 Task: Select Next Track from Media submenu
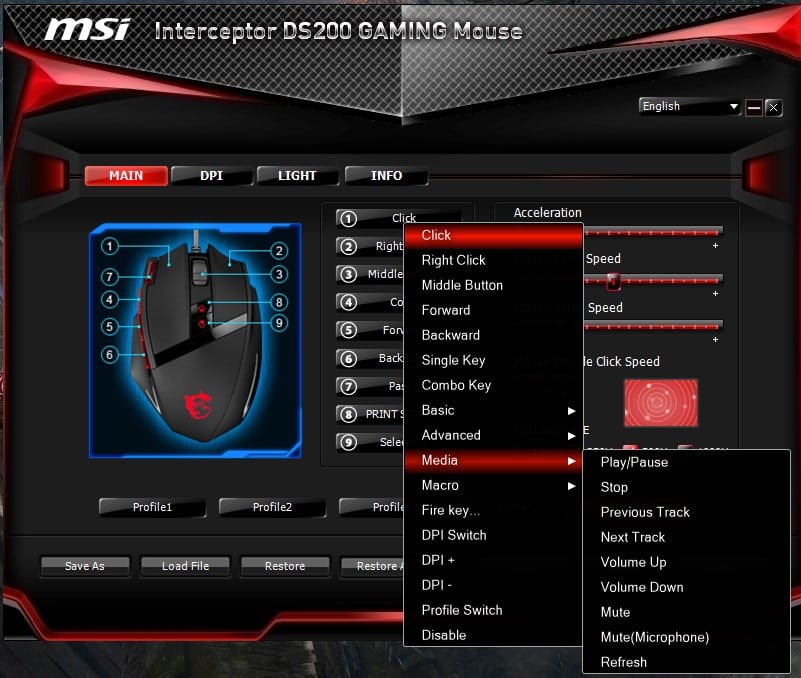[x=687, y=537]
